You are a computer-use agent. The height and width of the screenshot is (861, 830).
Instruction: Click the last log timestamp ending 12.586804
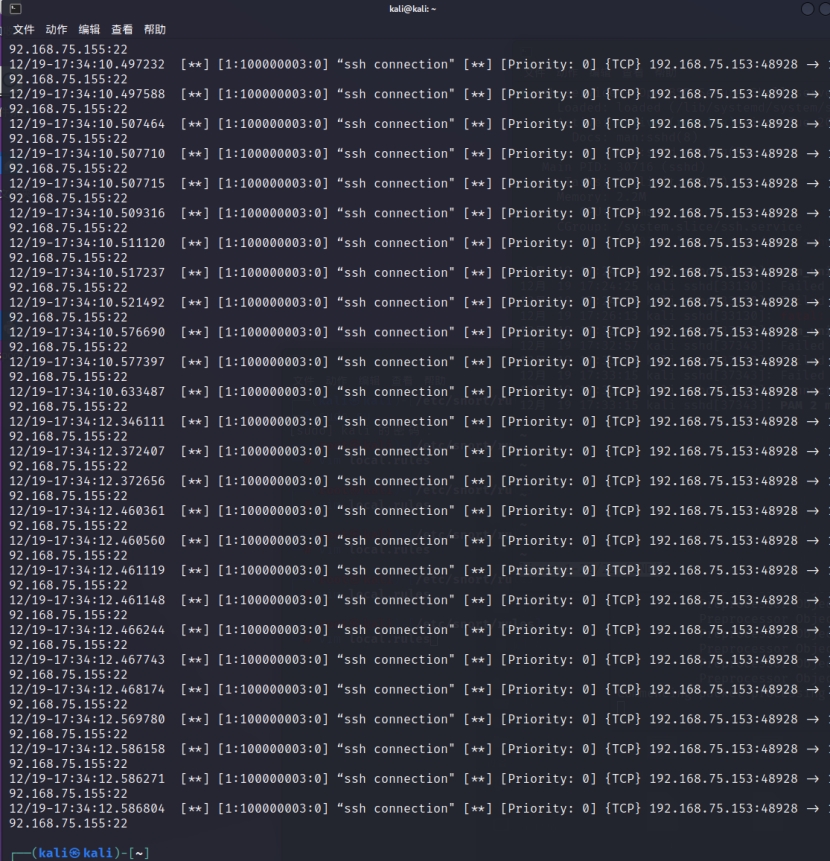click(x=87, y=808)
